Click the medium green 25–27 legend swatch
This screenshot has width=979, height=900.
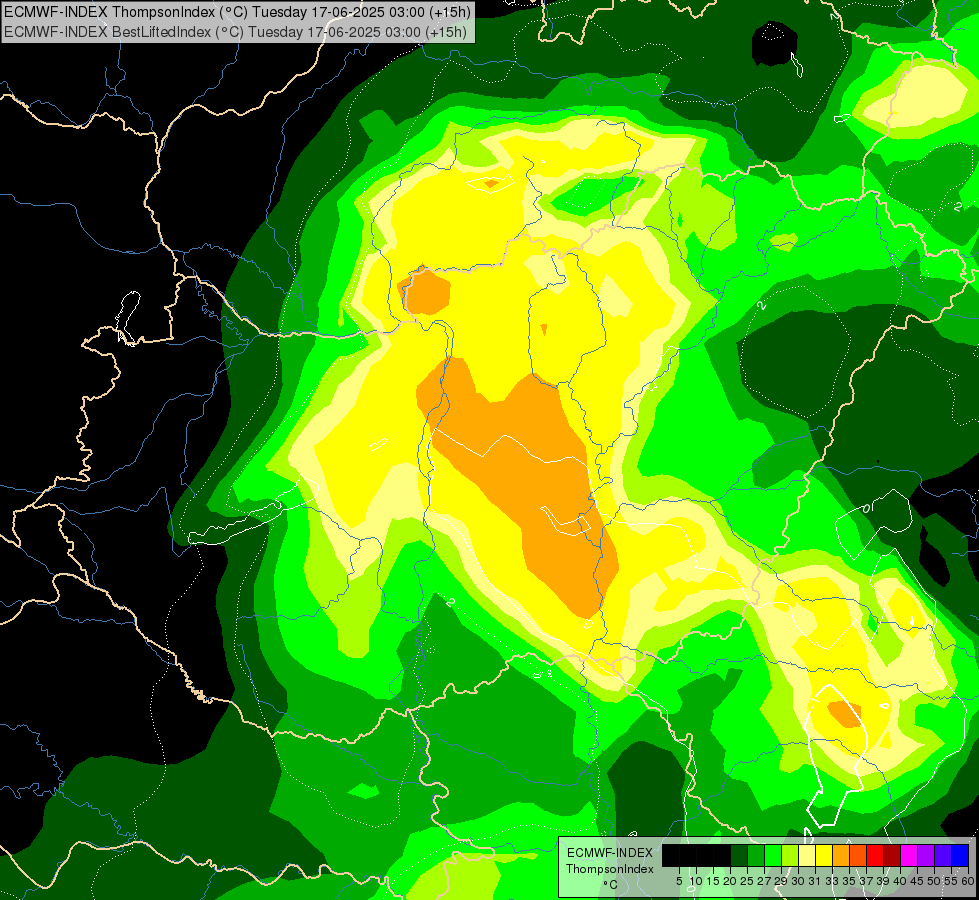click(x=756, y=855)
